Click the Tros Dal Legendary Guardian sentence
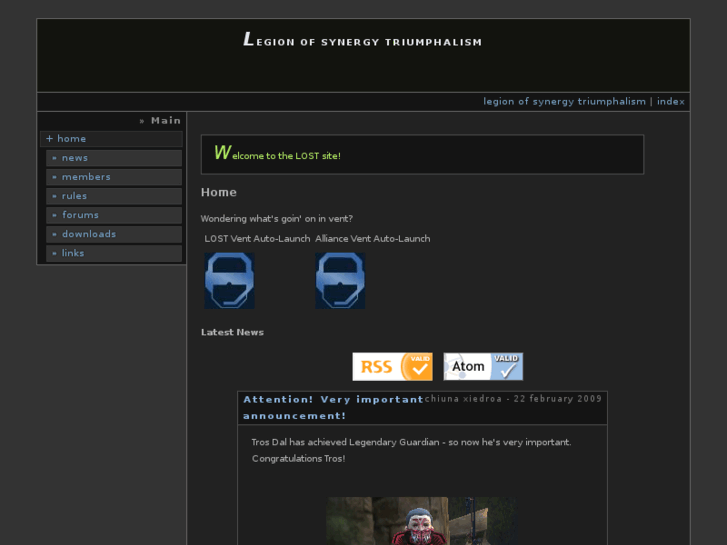Image resolution: width=727 pixels, height=545 pixels. point(411,442)
